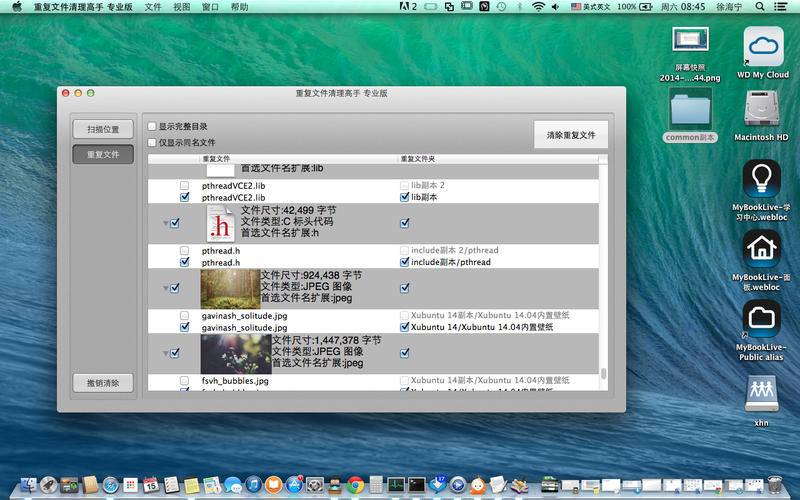Click the 扫描位置 sidebar button

[x=102, y=130]
